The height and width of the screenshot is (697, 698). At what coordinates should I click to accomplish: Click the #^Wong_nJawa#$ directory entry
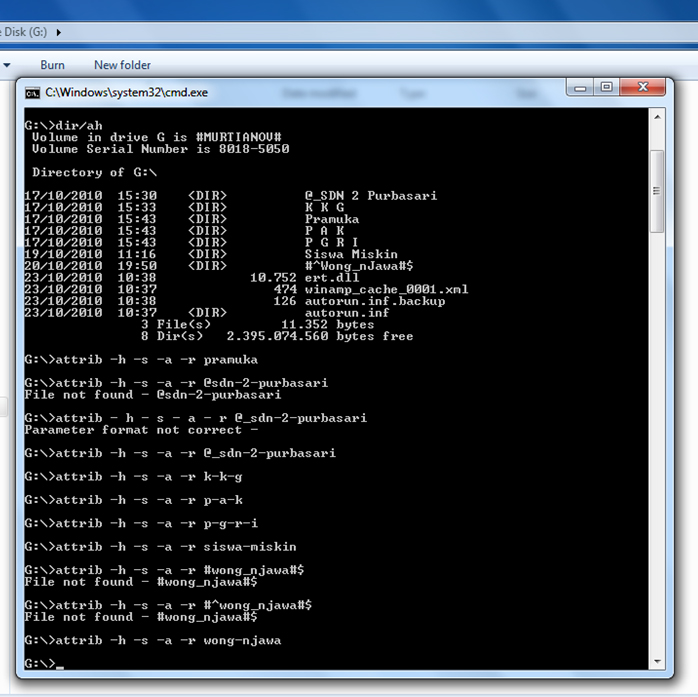359,266
